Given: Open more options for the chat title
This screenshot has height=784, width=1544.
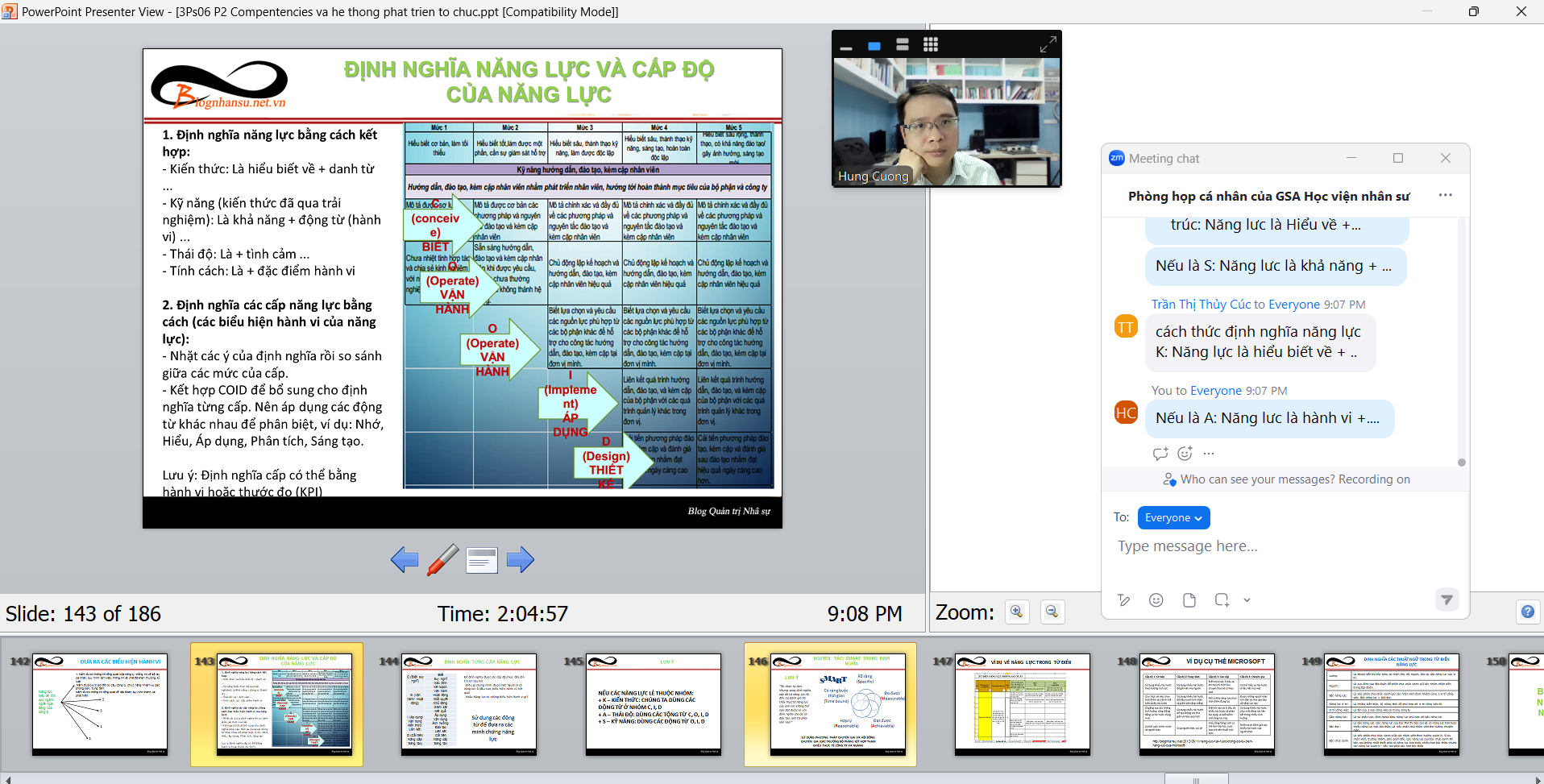Looking at the screenshot, I should coord(1445,195).
